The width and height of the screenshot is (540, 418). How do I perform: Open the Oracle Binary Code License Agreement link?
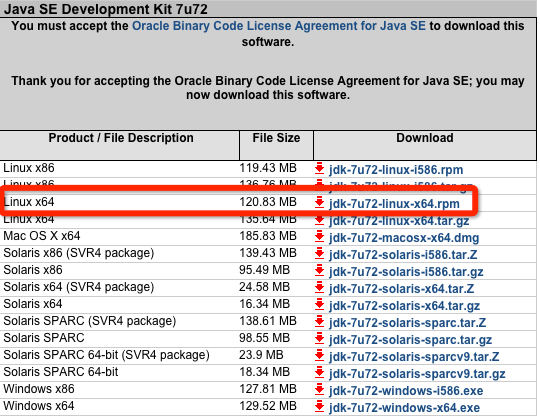pyautogui.click(x=279, y=26)
